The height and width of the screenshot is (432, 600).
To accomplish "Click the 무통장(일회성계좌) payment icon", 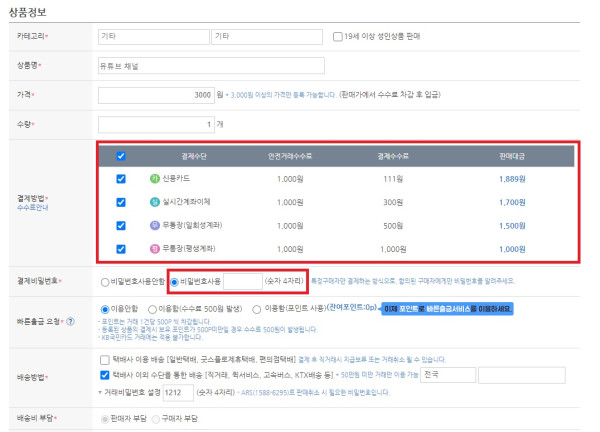I will click(154, 226).
